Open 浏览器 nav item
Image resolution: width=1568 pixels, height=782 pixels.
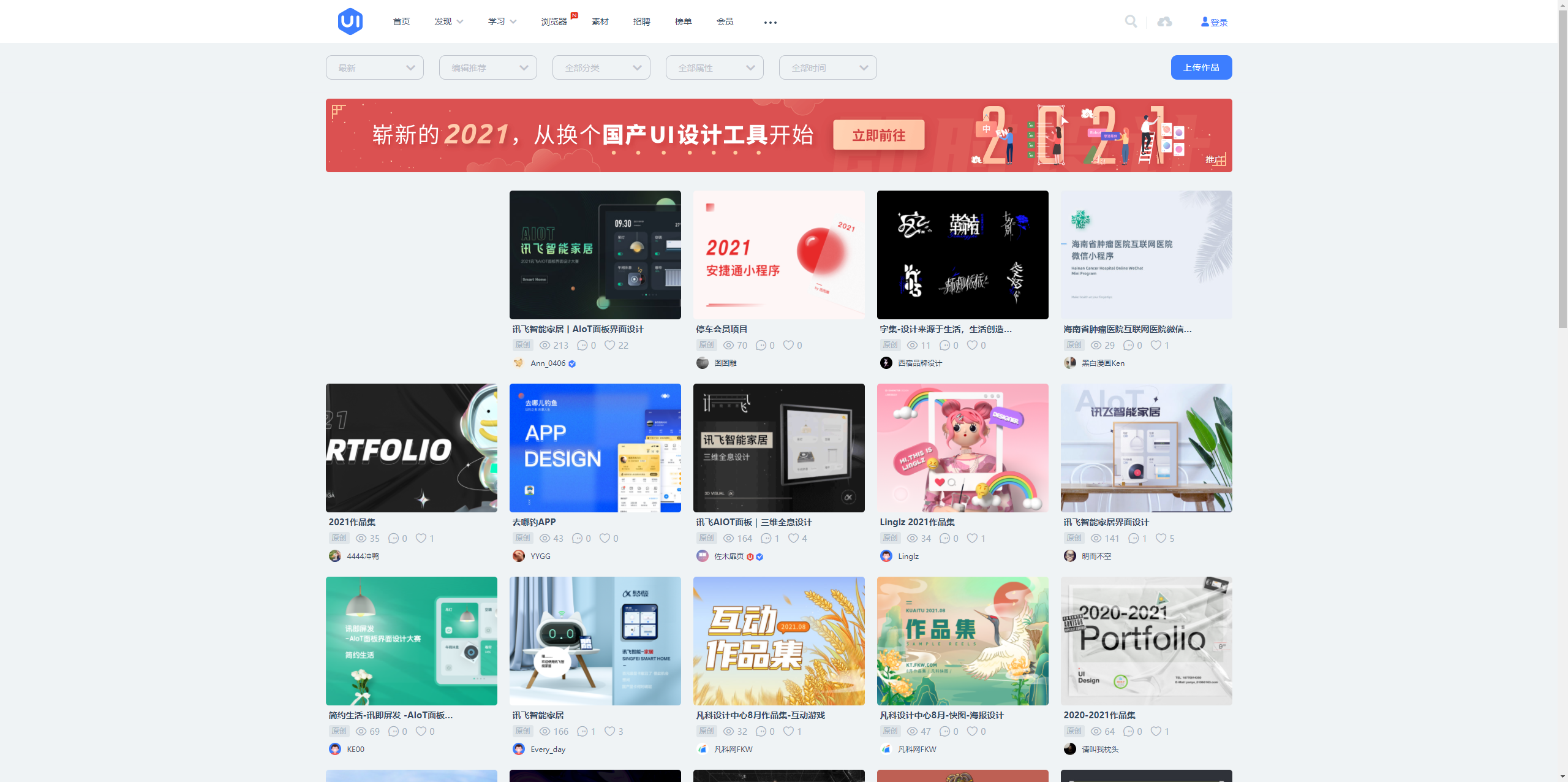pyautogui.click(x=554, y=21)
